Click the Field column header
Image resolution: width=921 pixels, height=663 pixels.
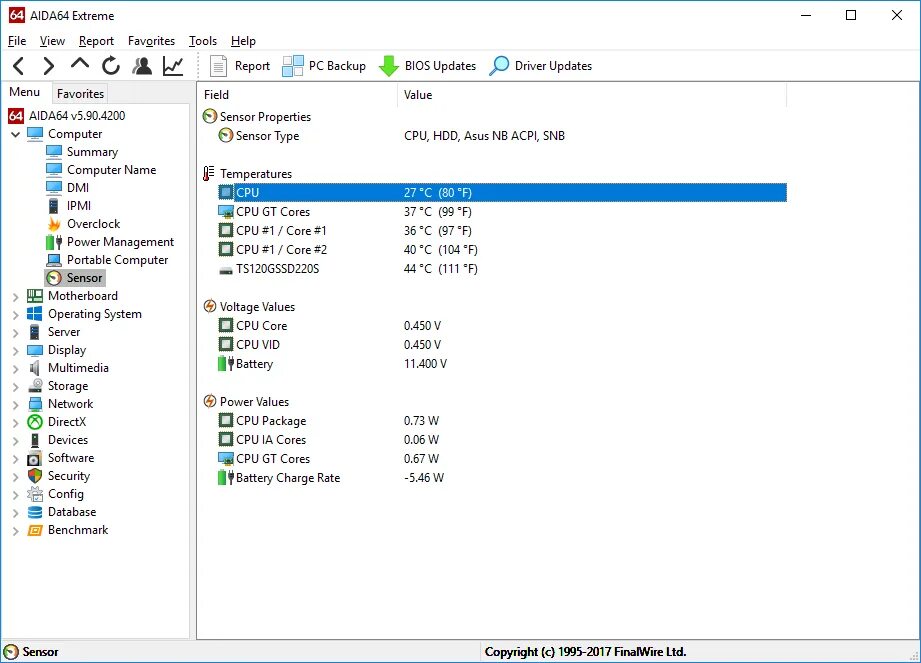pyautogui.click(x=298, y=95)
